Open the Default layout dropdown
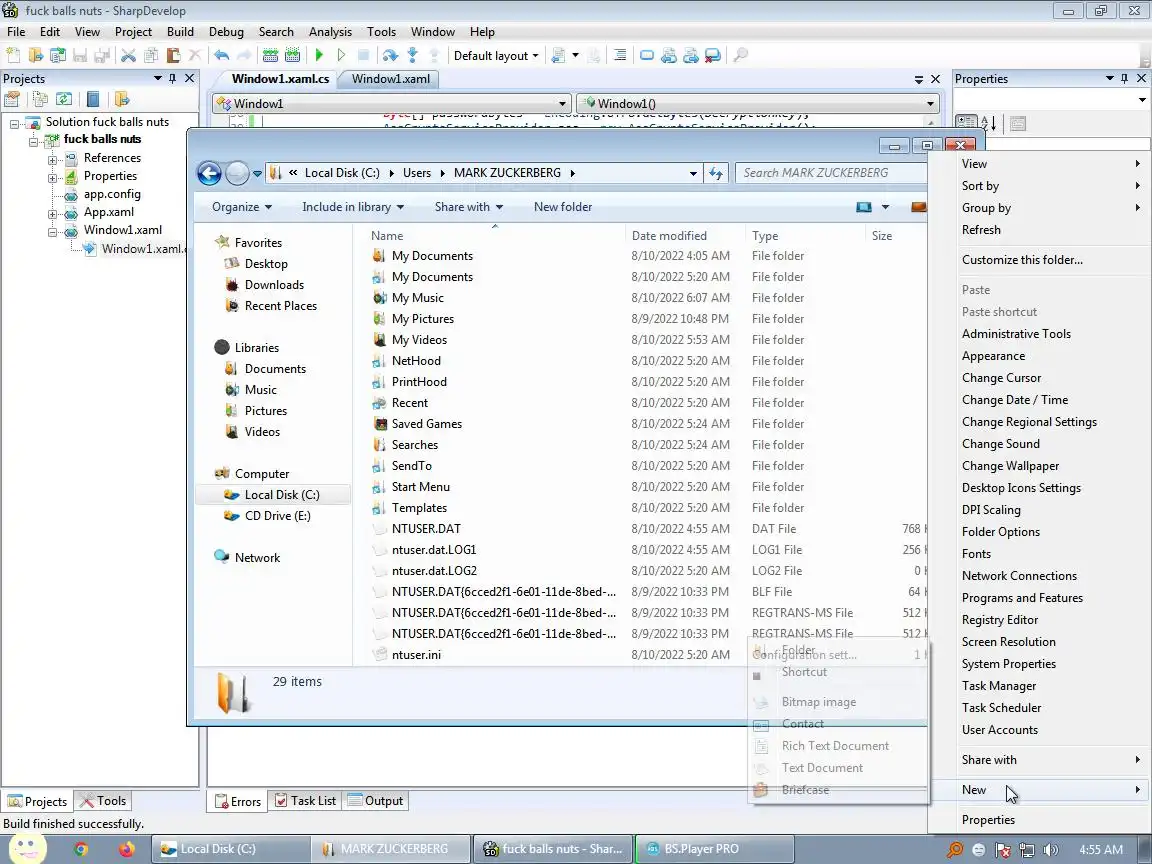This screenshot has height=864, width=1152. pyautogui.click(x=496, y=55)
